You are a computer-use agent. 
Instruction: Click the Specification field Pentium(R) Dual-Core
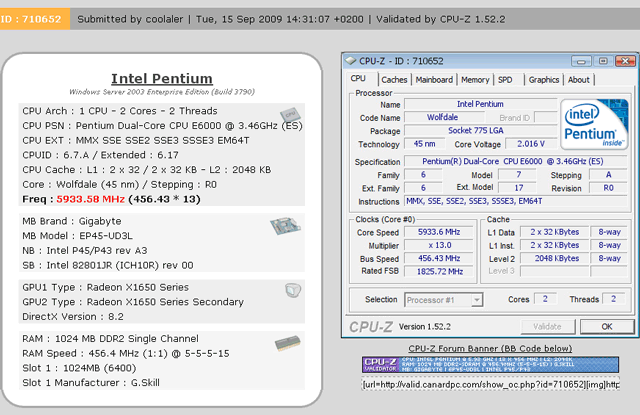pyautogui.click(x=515, y=161)
